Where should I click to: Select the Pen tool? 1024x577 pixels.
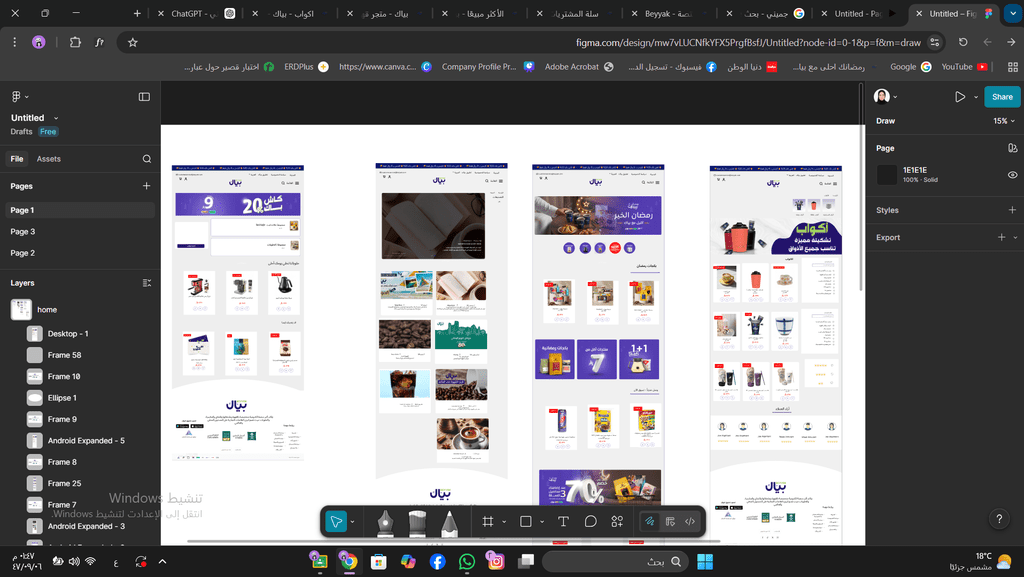[385, 523]
